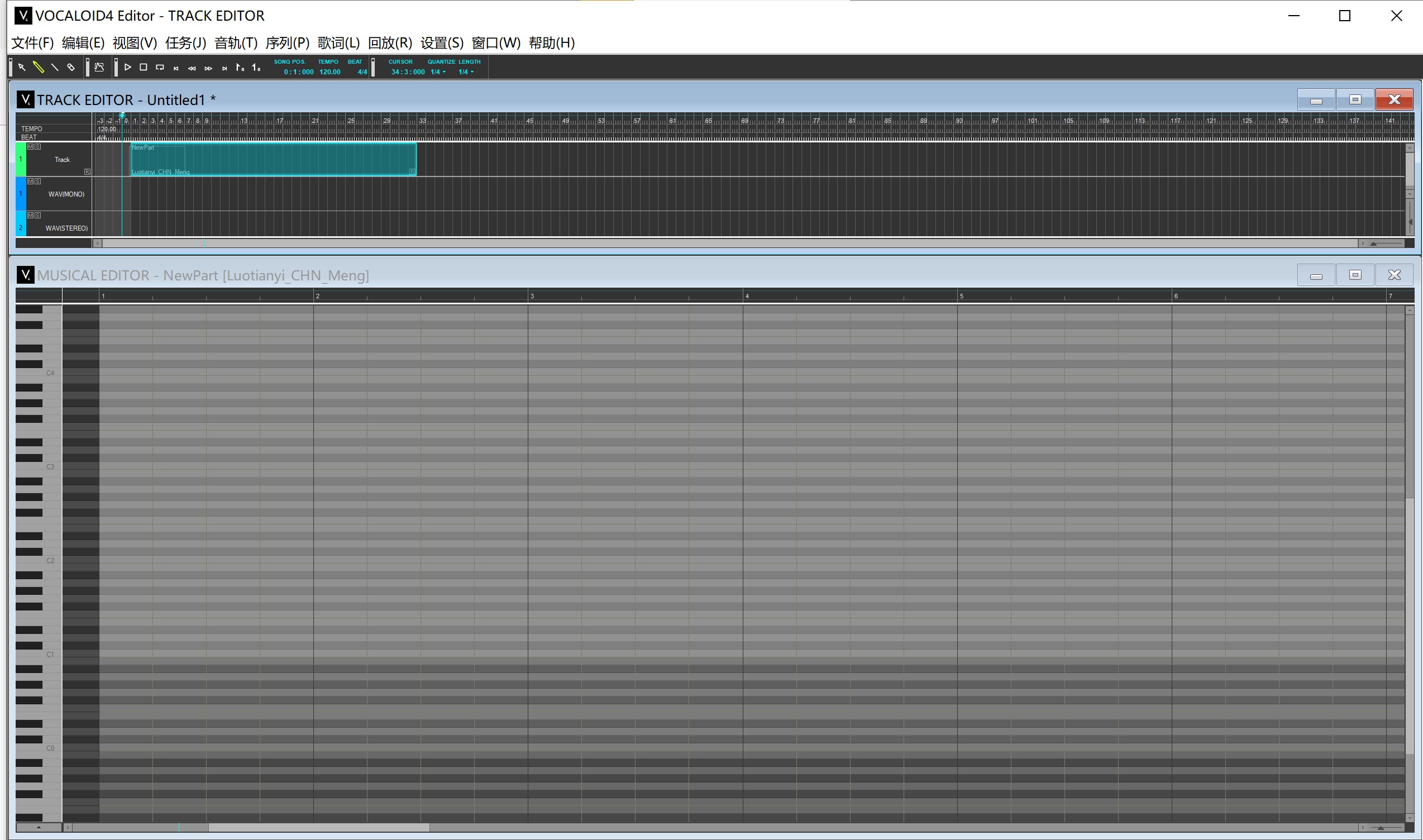Solo Track 1 with its S button
Screen dimensions: 1423x840
(x=37, y=146)
